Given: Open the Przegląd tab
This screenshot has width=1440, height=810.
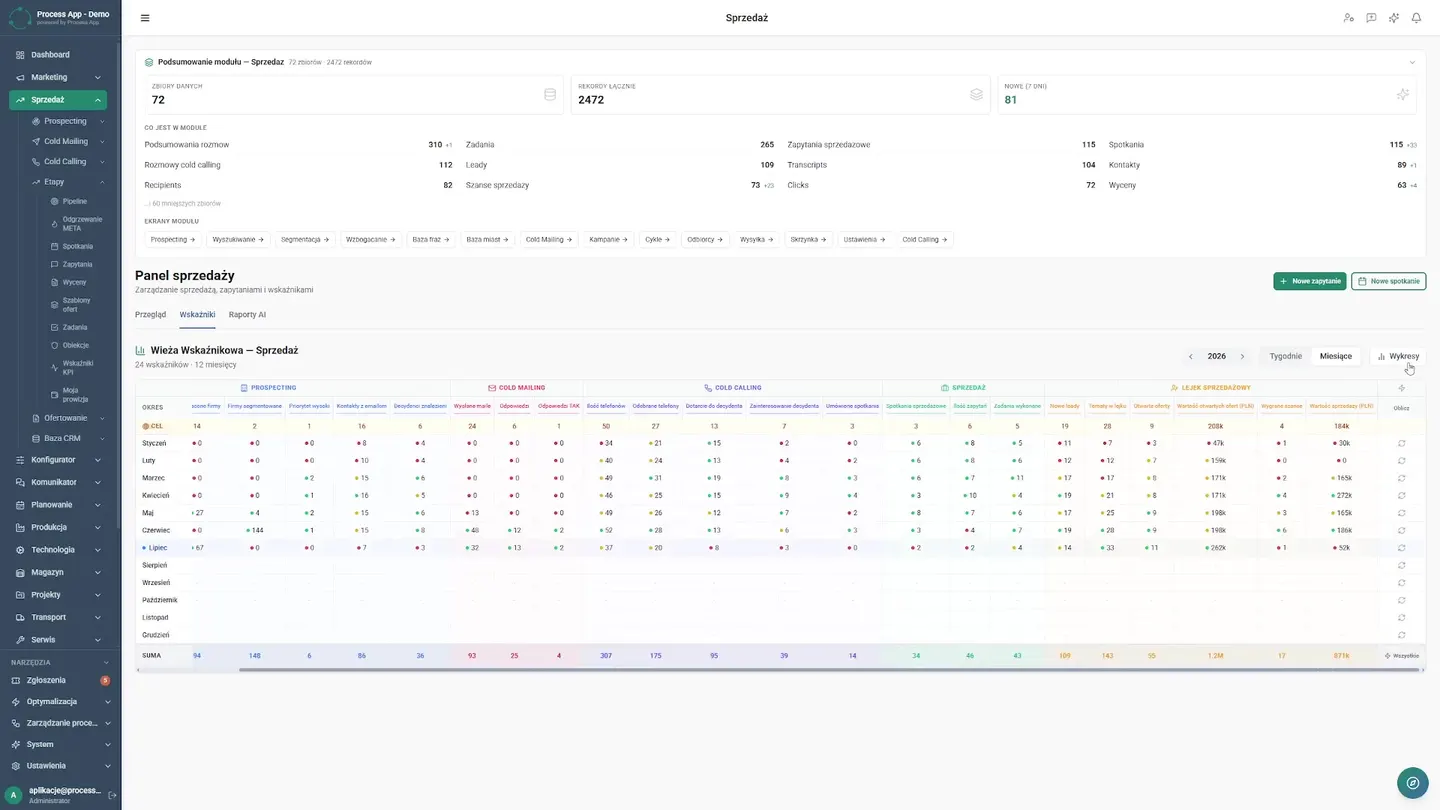Looking at the screenshot, I should (x=150, y=314).
